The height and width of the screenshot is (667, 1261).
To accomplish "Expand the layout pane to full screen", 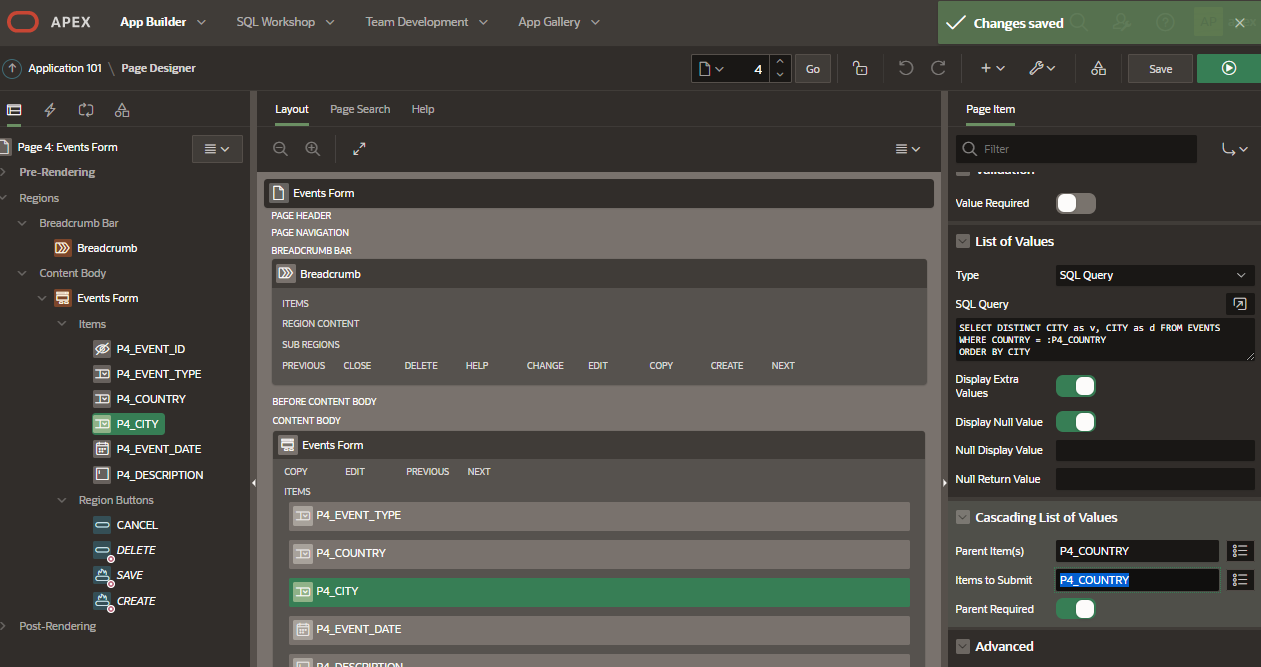I will 359,148.
